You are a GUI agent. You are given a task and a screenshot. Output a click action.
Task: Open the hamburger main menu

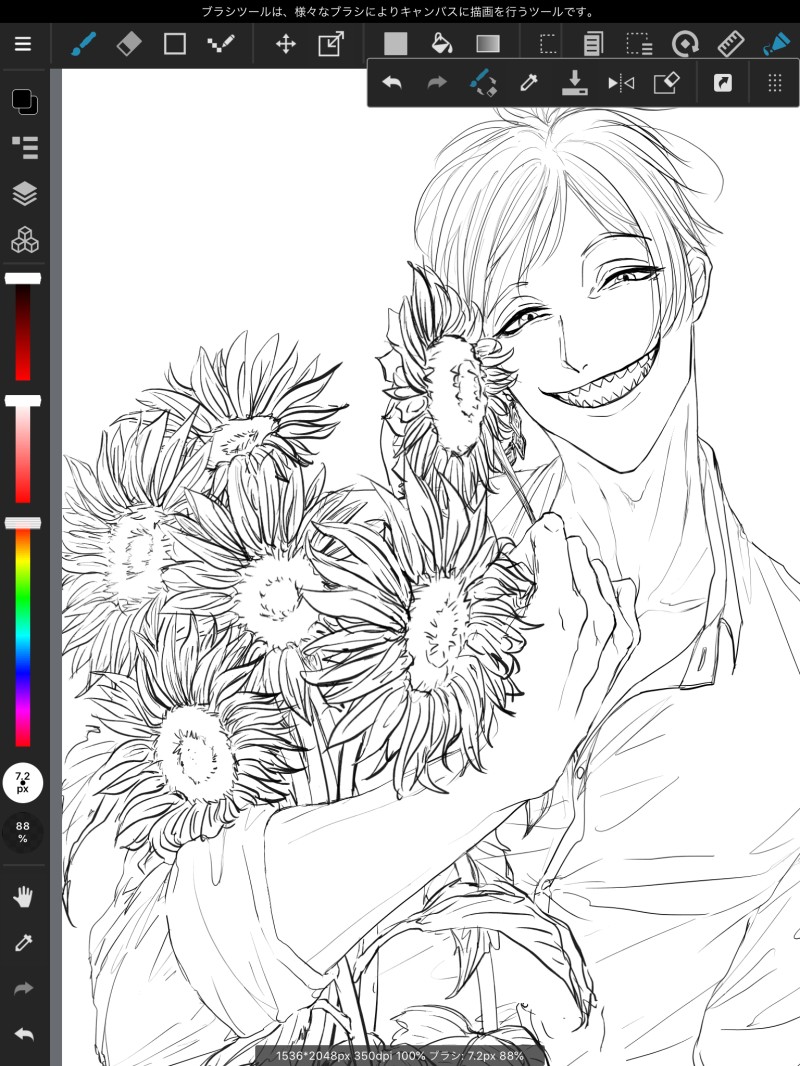click(23, 44)
